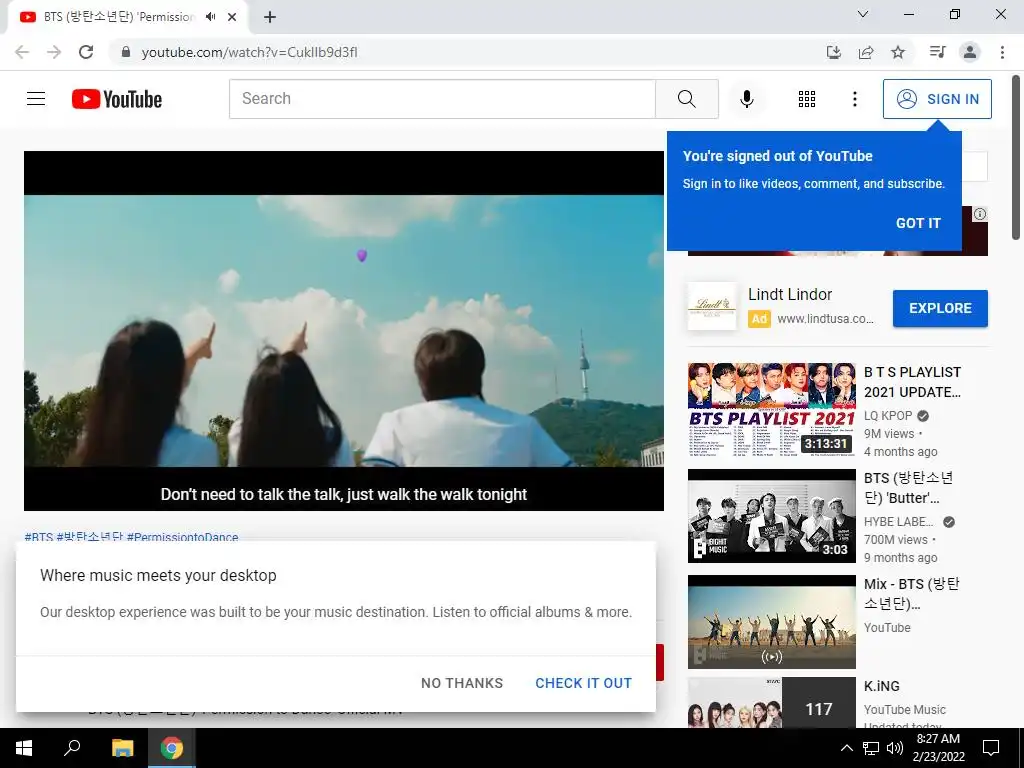This screenshot has width=1024, height=768.
Task: Open volume control in tray
Action: coord(895,748)
